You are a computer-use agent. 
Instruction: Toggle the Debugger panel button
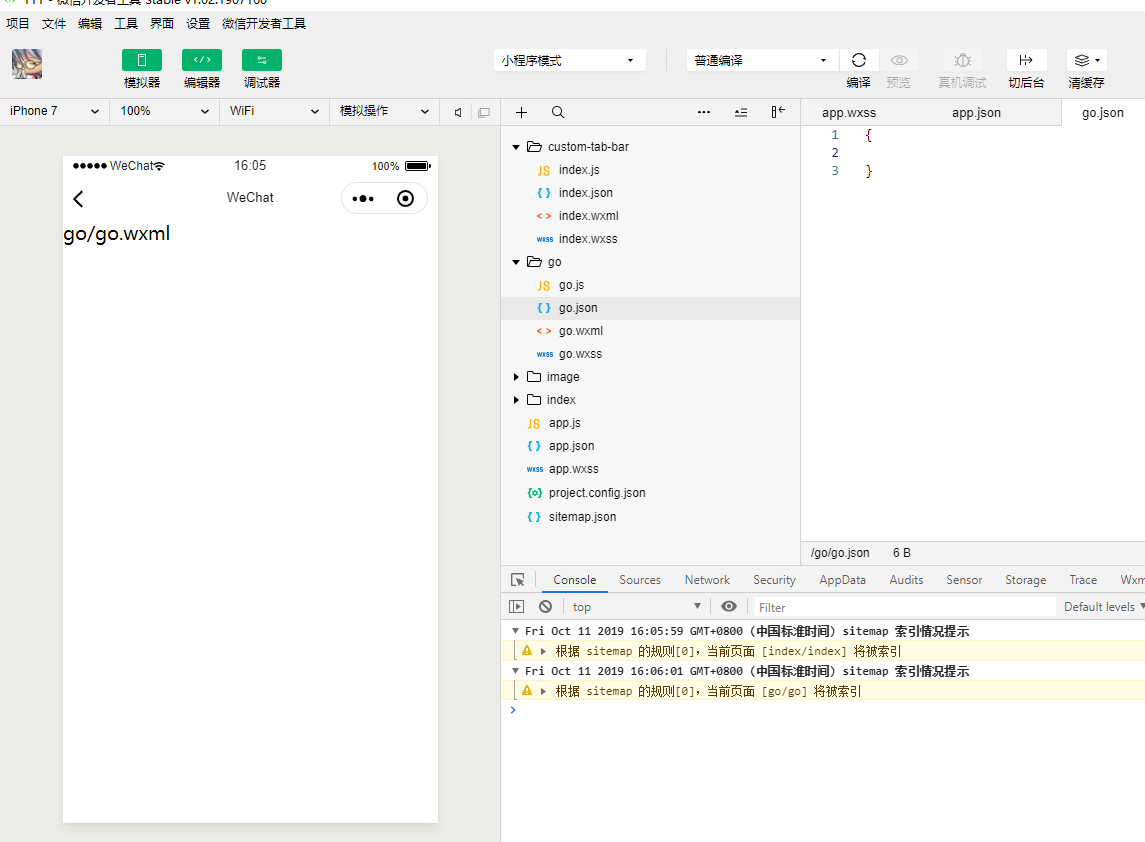[261, 60]
